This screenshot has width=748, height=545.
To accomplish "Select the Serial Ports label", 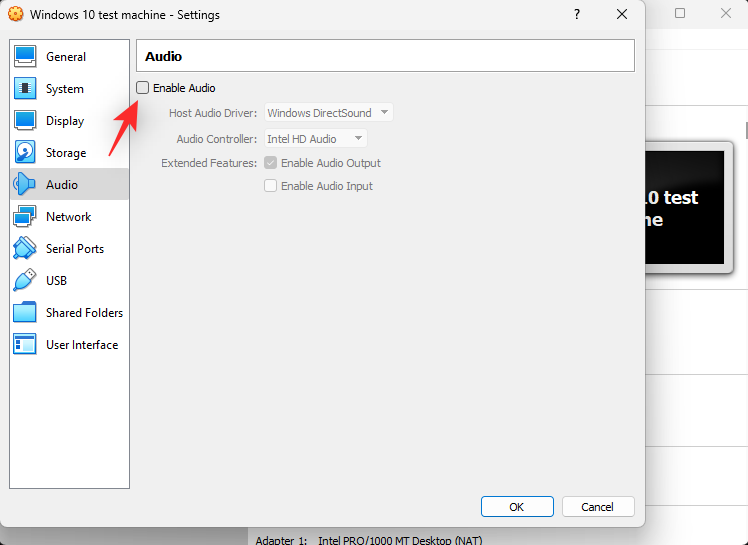I will [x=75, y=249].
